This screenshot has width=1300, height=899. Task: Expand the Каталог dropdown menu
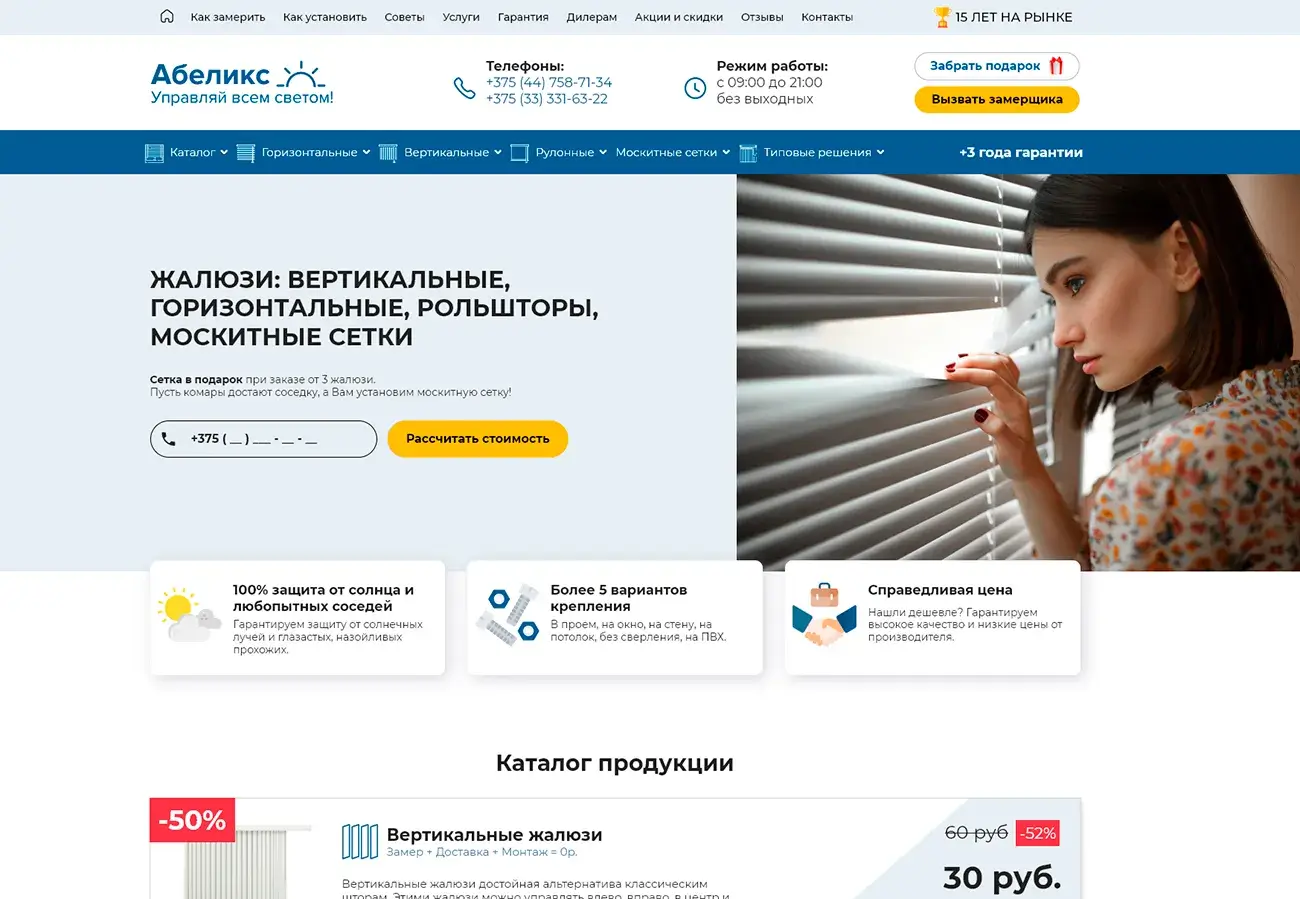coord(224,152)
